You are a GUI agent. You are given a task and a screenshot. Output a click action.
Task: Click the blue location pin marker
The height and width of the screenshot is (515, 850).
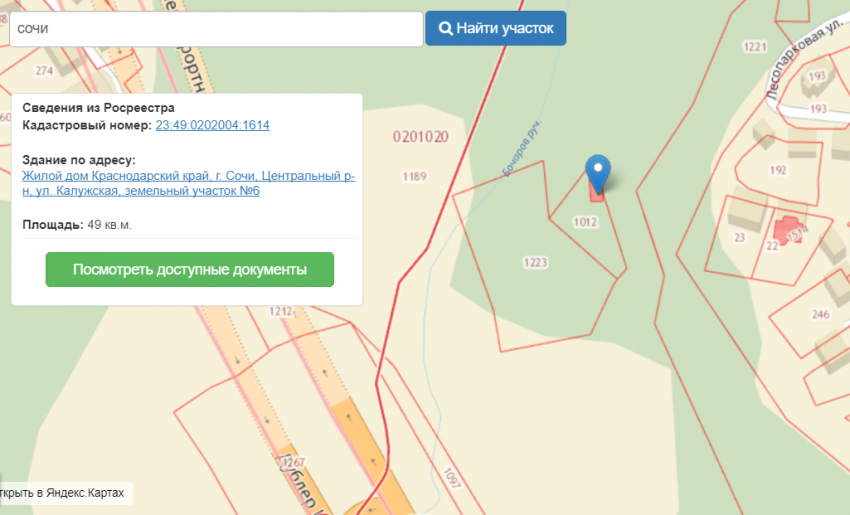[x=597, y=171]
